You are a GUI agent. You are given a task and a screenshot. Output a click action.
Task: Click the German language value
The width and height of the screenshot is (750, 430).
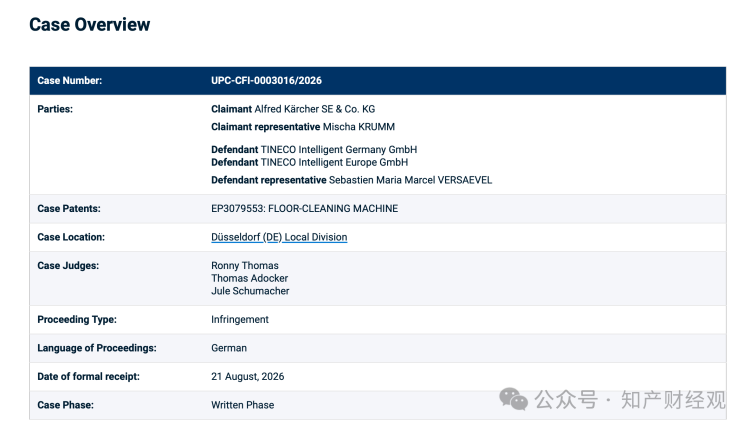tap(229, 348)
